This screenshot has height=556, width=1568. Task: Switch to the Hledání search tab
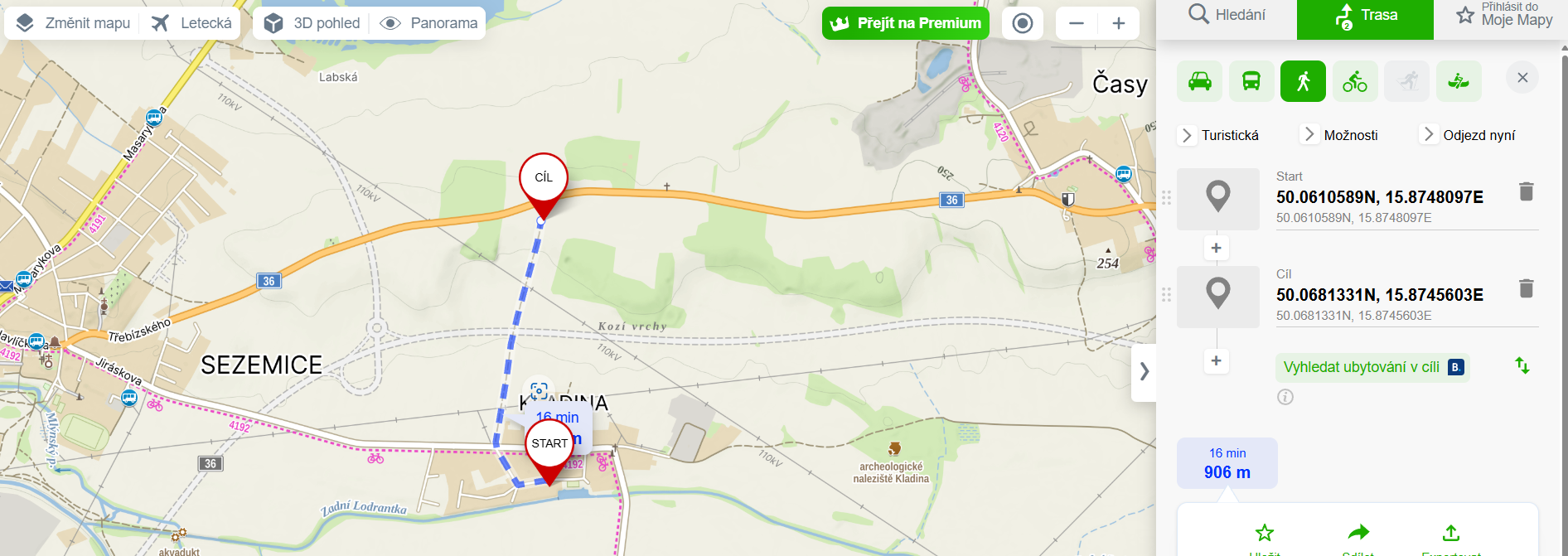(x=1227, y=16)
